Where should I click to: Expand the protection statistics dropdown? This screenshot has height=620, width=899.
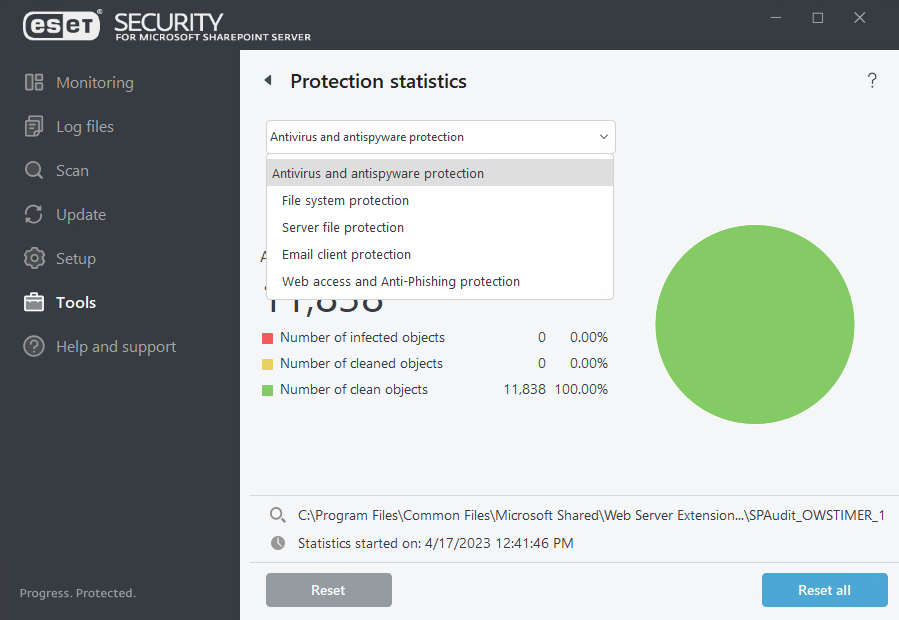[602, 137]
